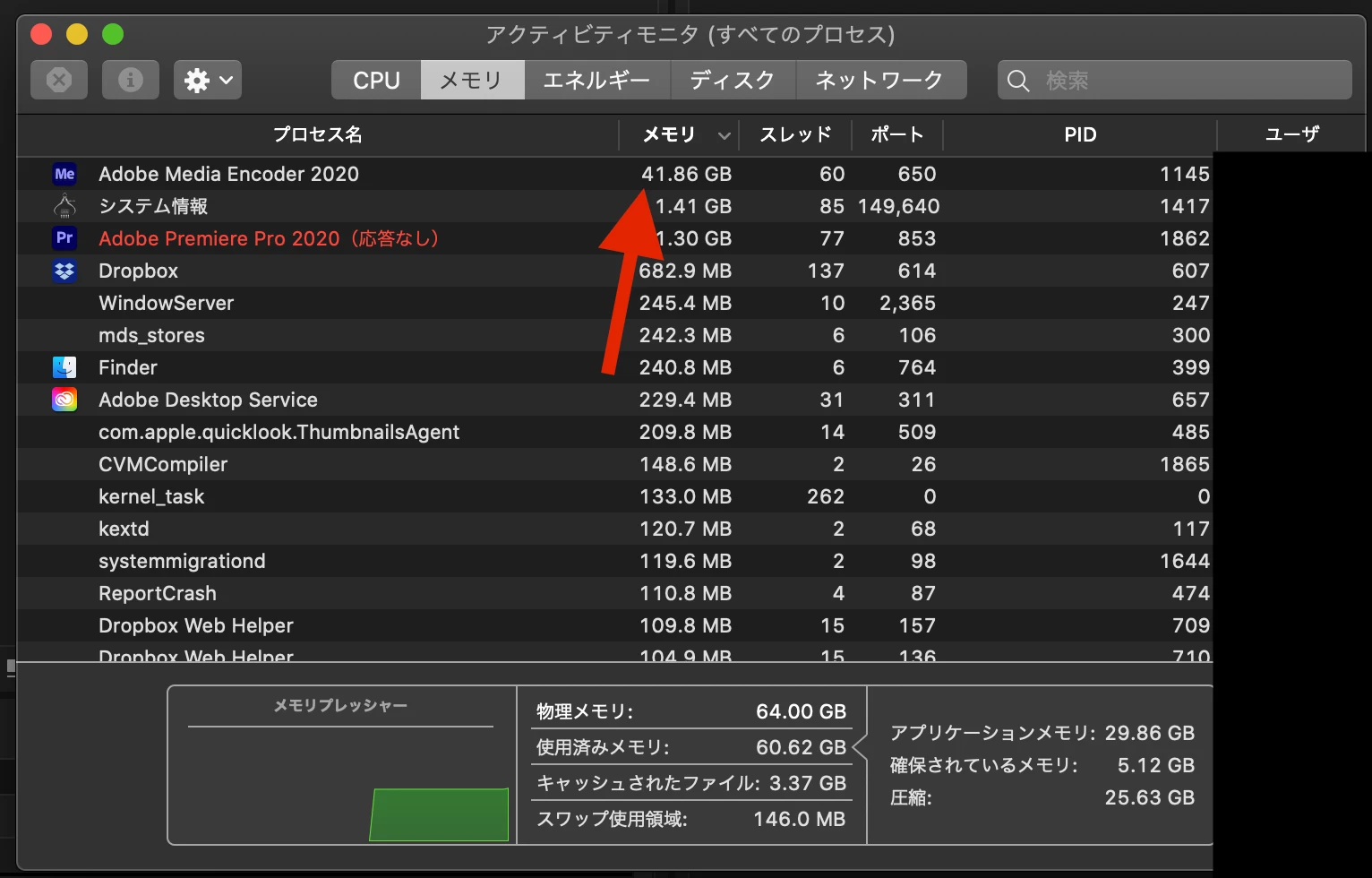Click the Dropbox row icon

click(64, 271)
